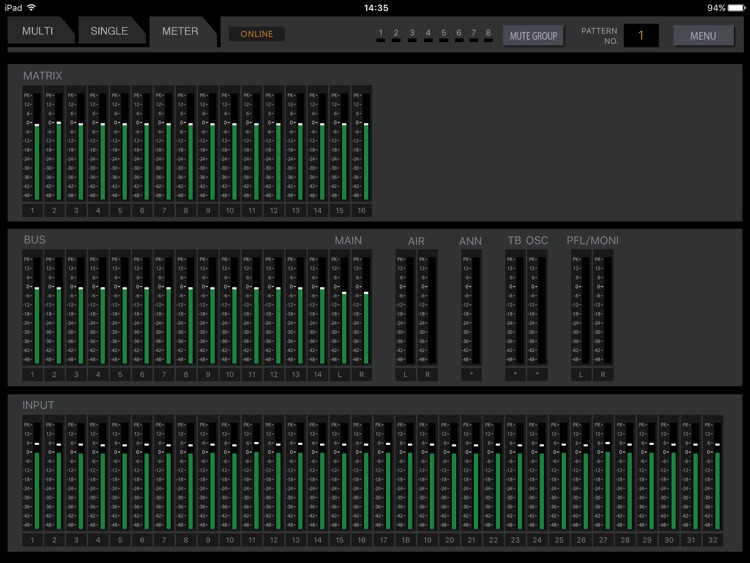Toggle mute group 3 indicator
This screenshot has height=563, width=750.
412,35
